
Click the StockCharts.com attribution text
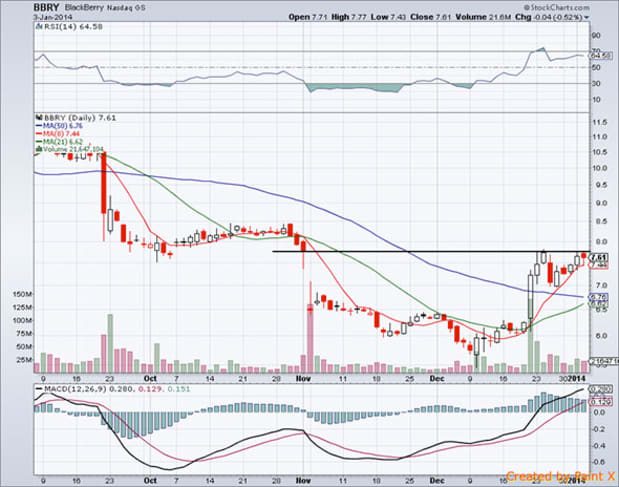coord(557,7)
